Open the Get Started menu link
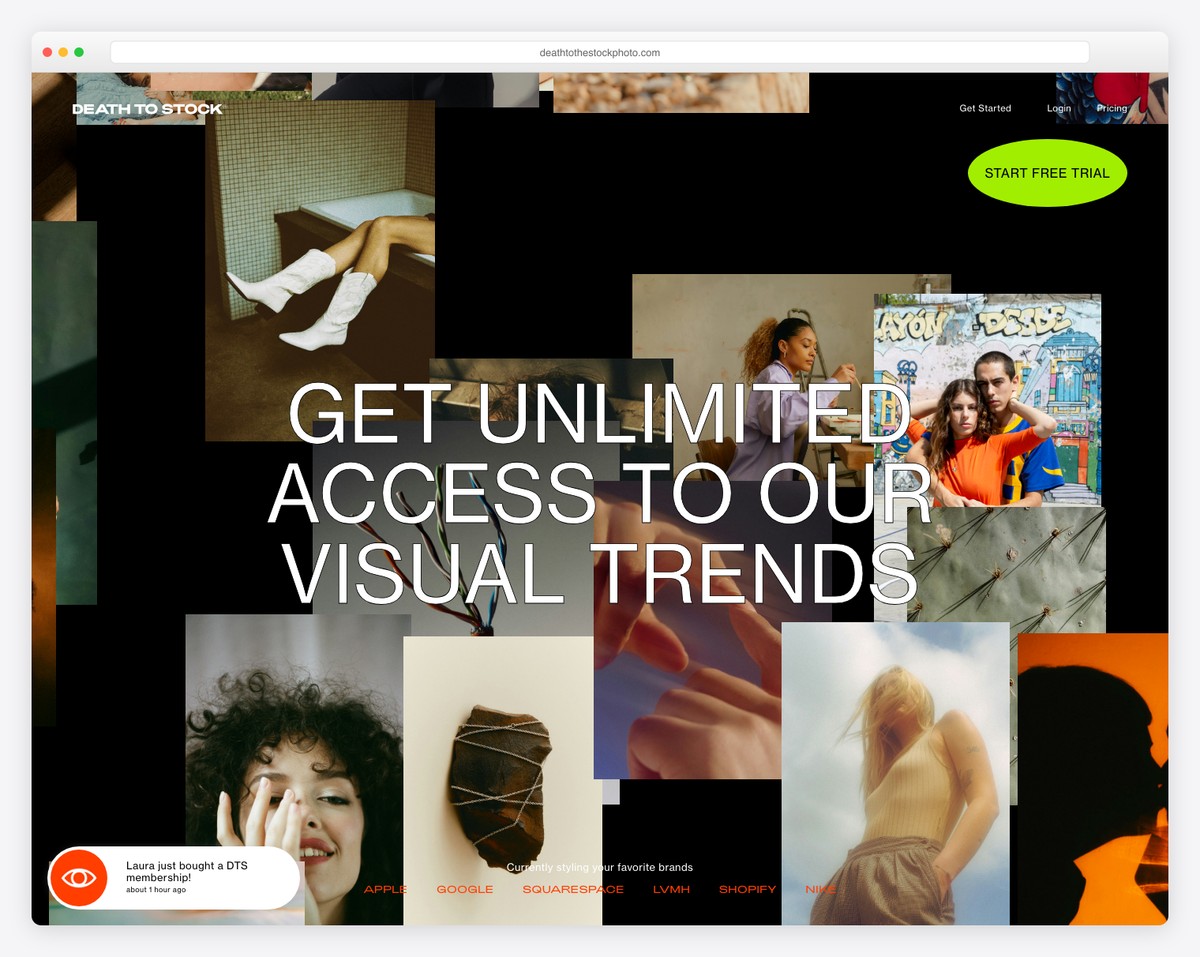 point(985,108)
